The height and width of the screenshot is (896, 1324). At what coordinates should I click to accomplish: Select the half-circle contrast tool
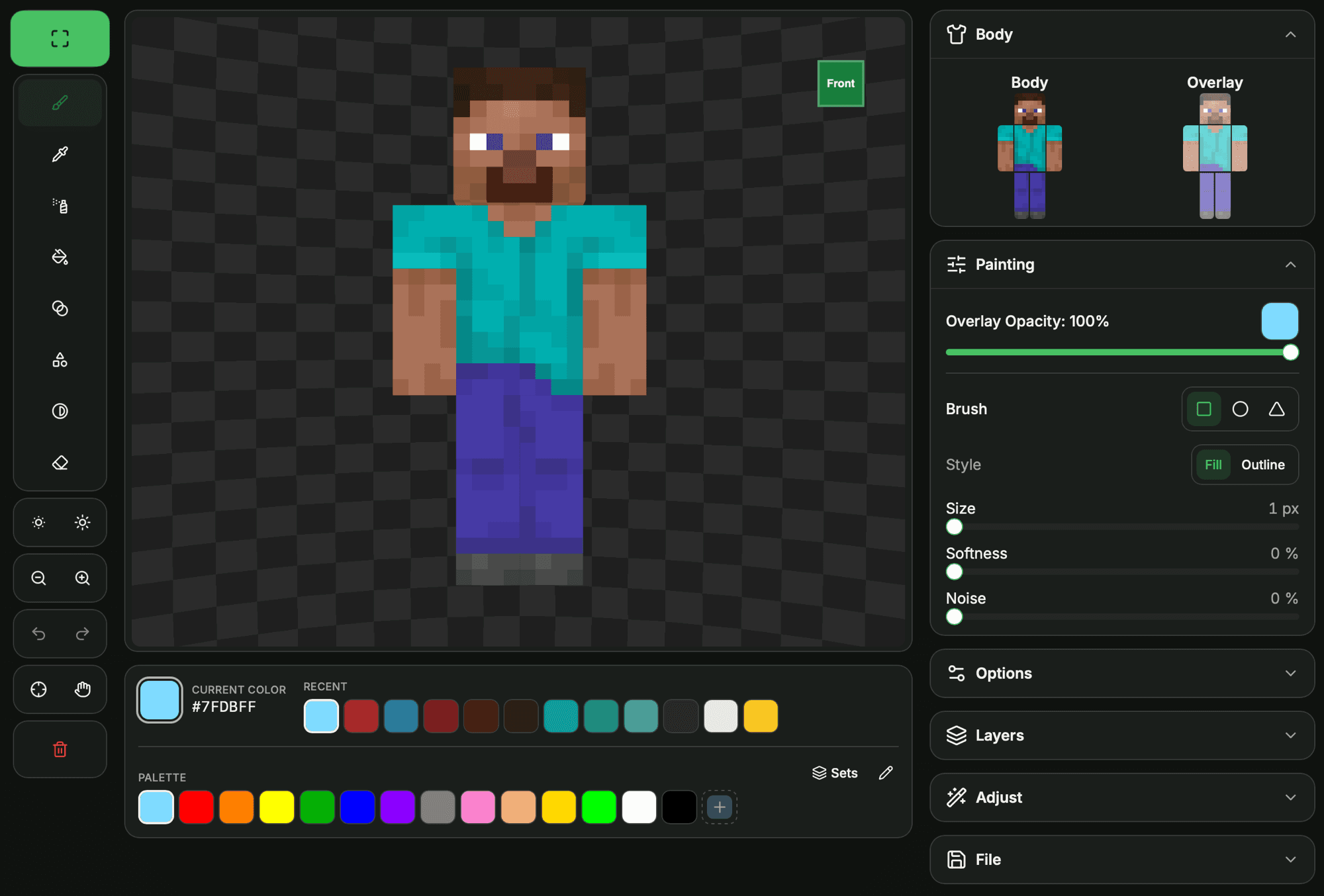click(x=60, y=411)
